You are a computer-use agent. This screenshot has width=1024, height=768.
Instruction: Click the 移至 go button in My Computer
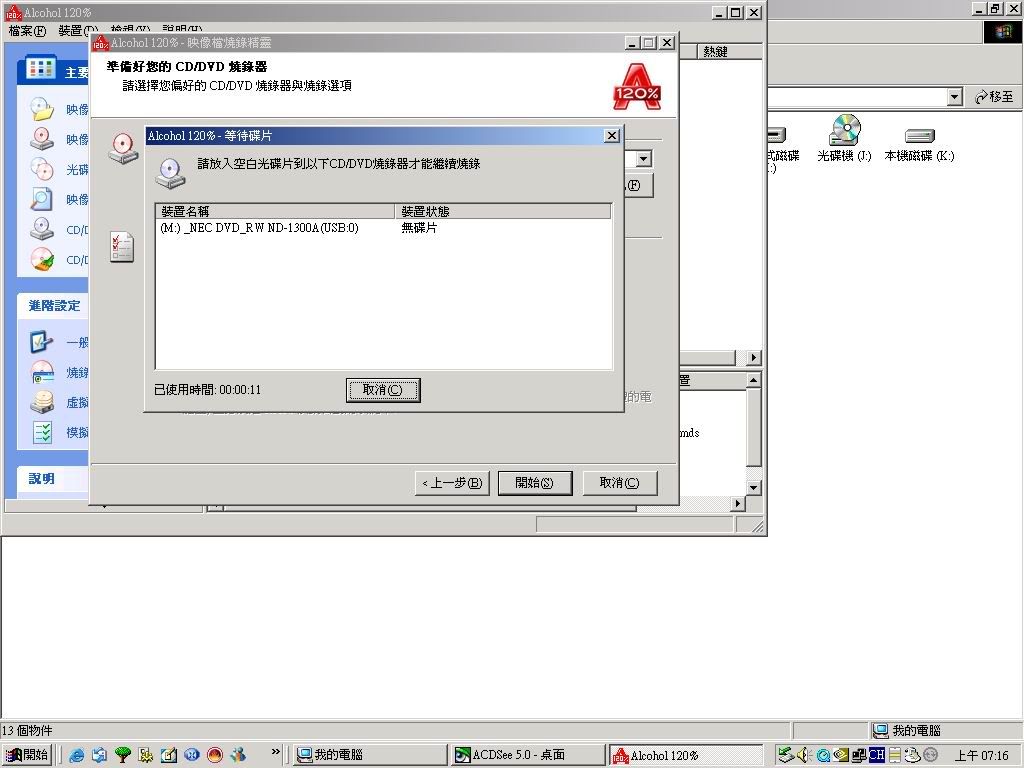point(994,97)
